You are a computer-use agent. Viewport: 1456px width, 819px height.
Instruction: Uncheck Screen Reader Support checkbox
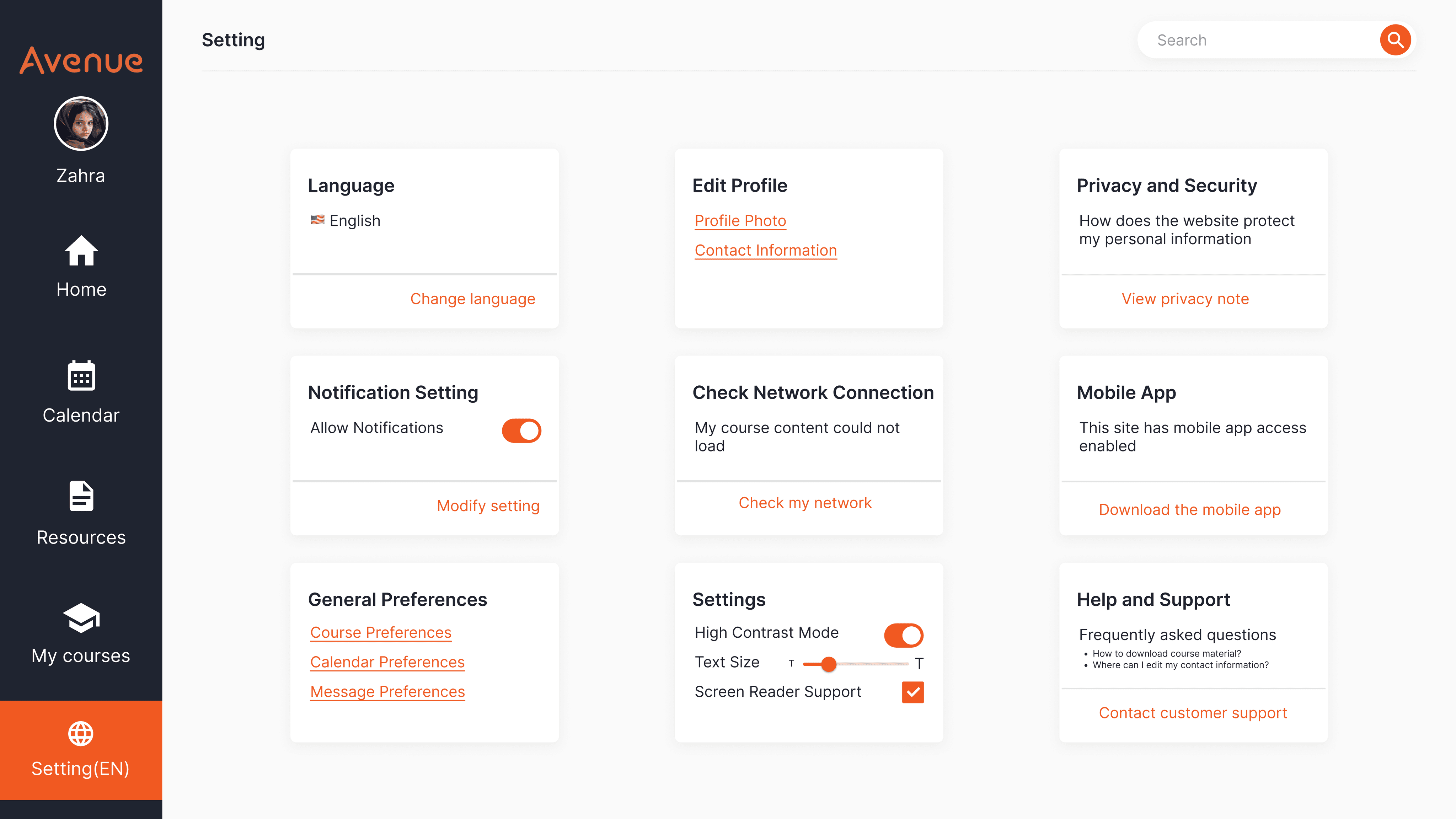point(912,692)
